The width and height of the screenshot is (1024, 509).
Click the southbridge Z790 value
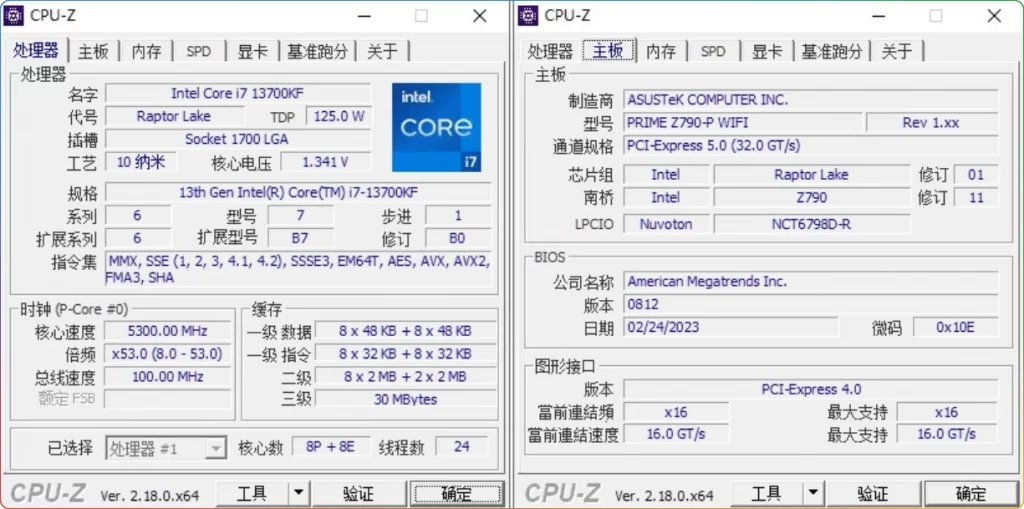(x=812, y=197)
